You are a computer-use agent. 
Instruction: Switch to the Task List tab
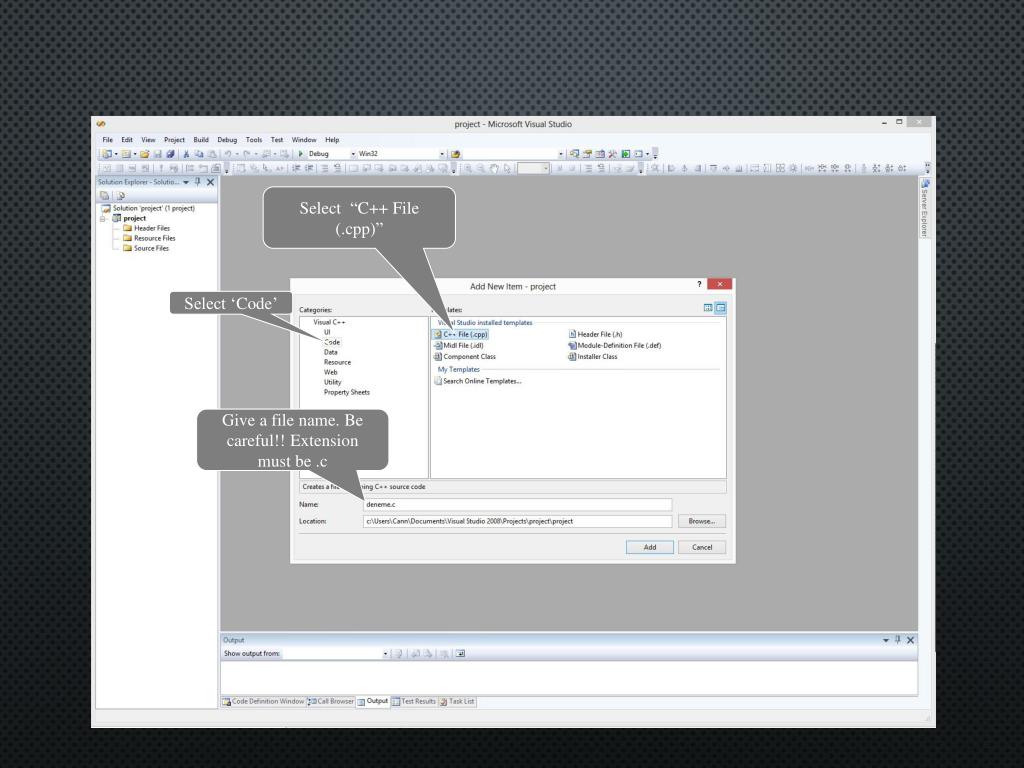457,701
